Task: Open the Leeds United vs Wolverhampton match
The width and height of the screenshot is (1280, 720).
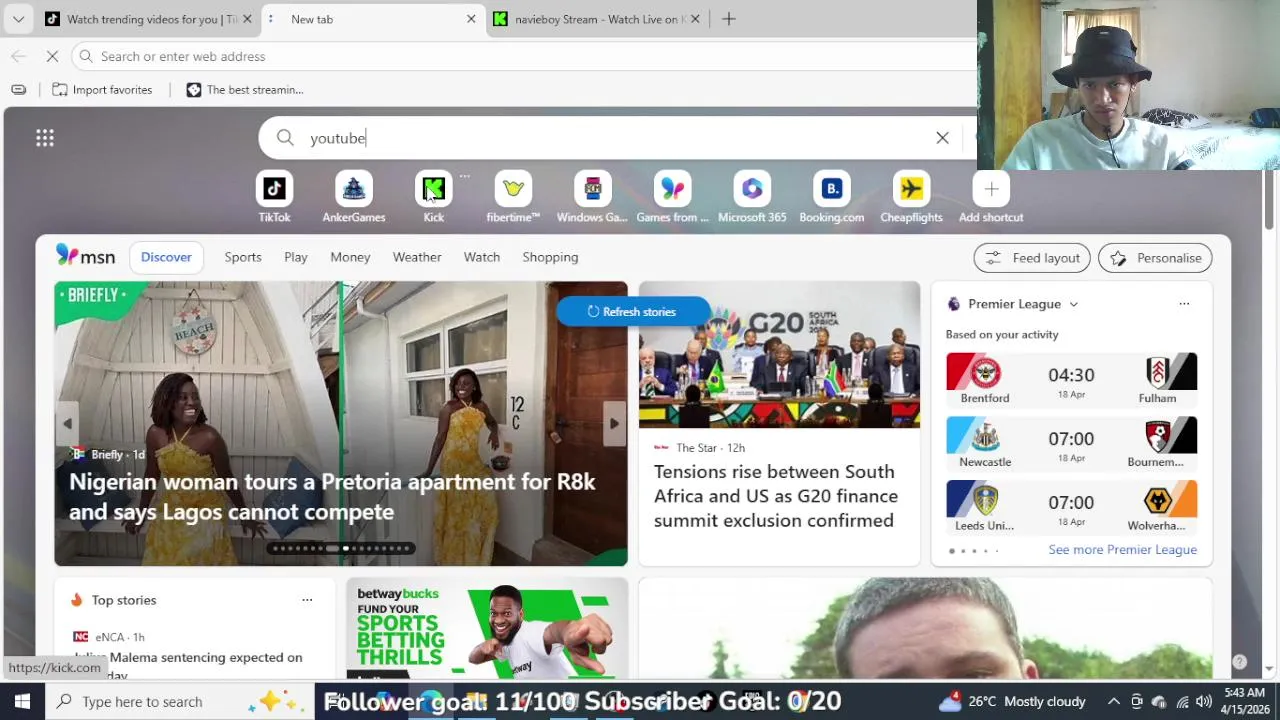Action: click(x=1071, y=507)
